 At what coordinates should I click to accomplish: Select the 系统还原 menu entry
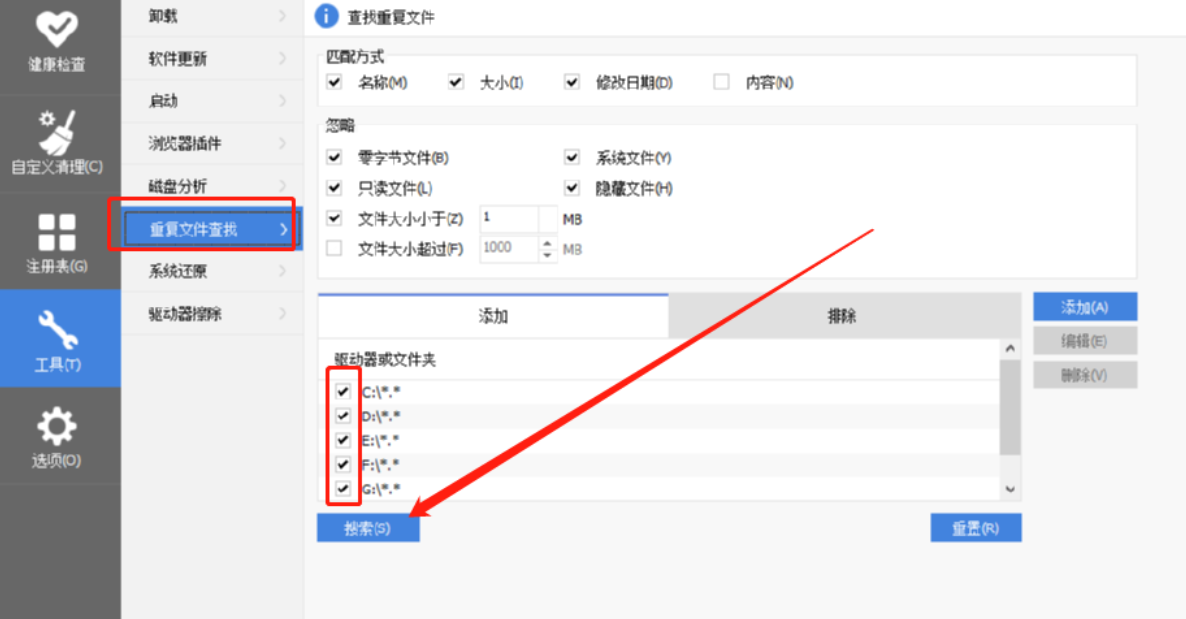click(210, 272)
